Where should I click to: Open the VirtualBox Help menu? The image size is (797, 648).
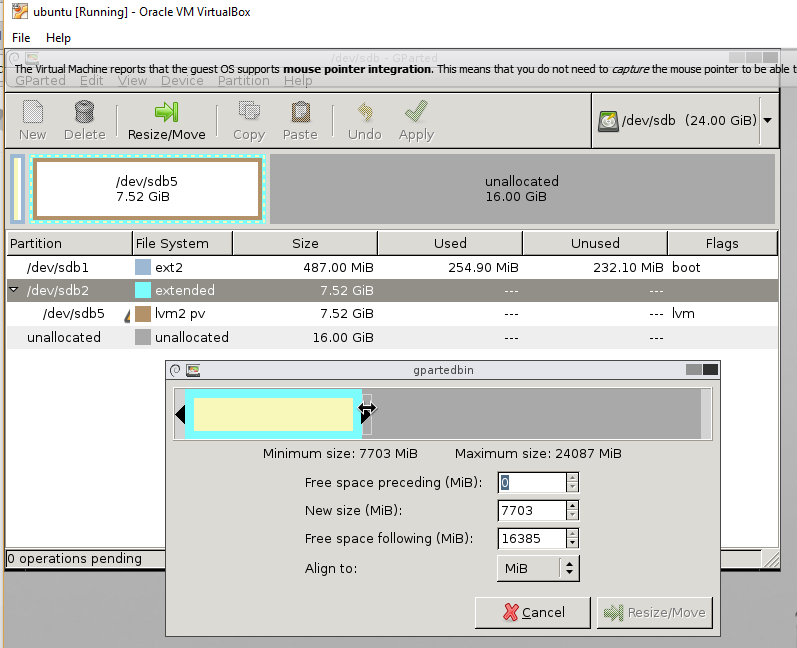(58, 38)
